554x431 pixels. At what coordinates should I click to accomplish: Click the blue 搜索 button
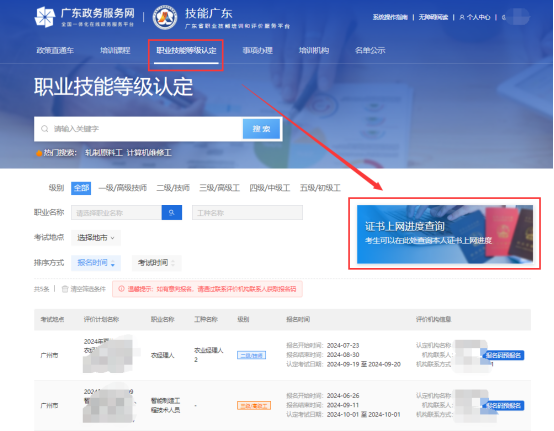pos(261,129)
